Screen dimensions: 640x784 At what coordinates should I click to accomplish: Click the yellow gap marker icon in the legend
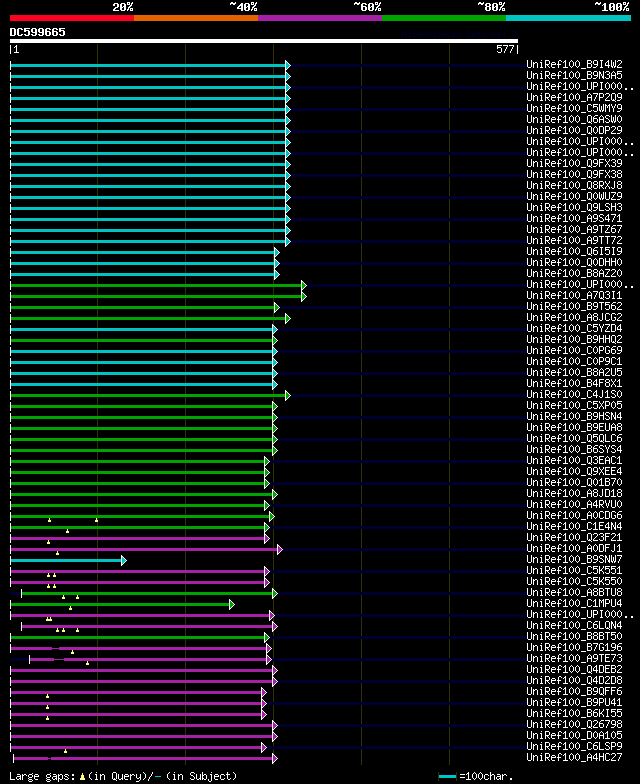pos(82,777)
